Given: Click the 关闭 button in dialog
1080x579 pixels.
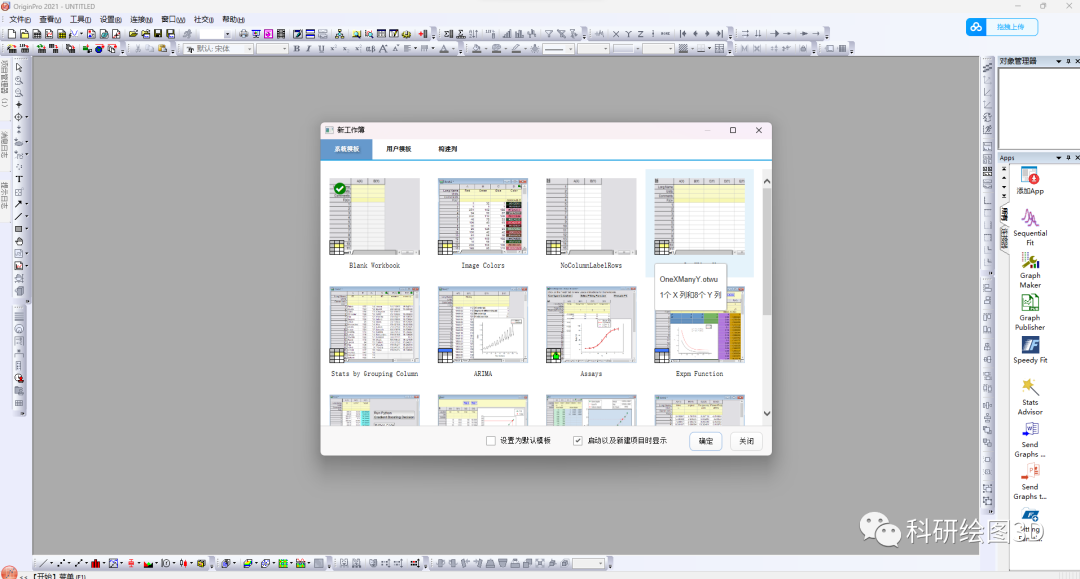Looking at the screenshot, I should [747, 441].
